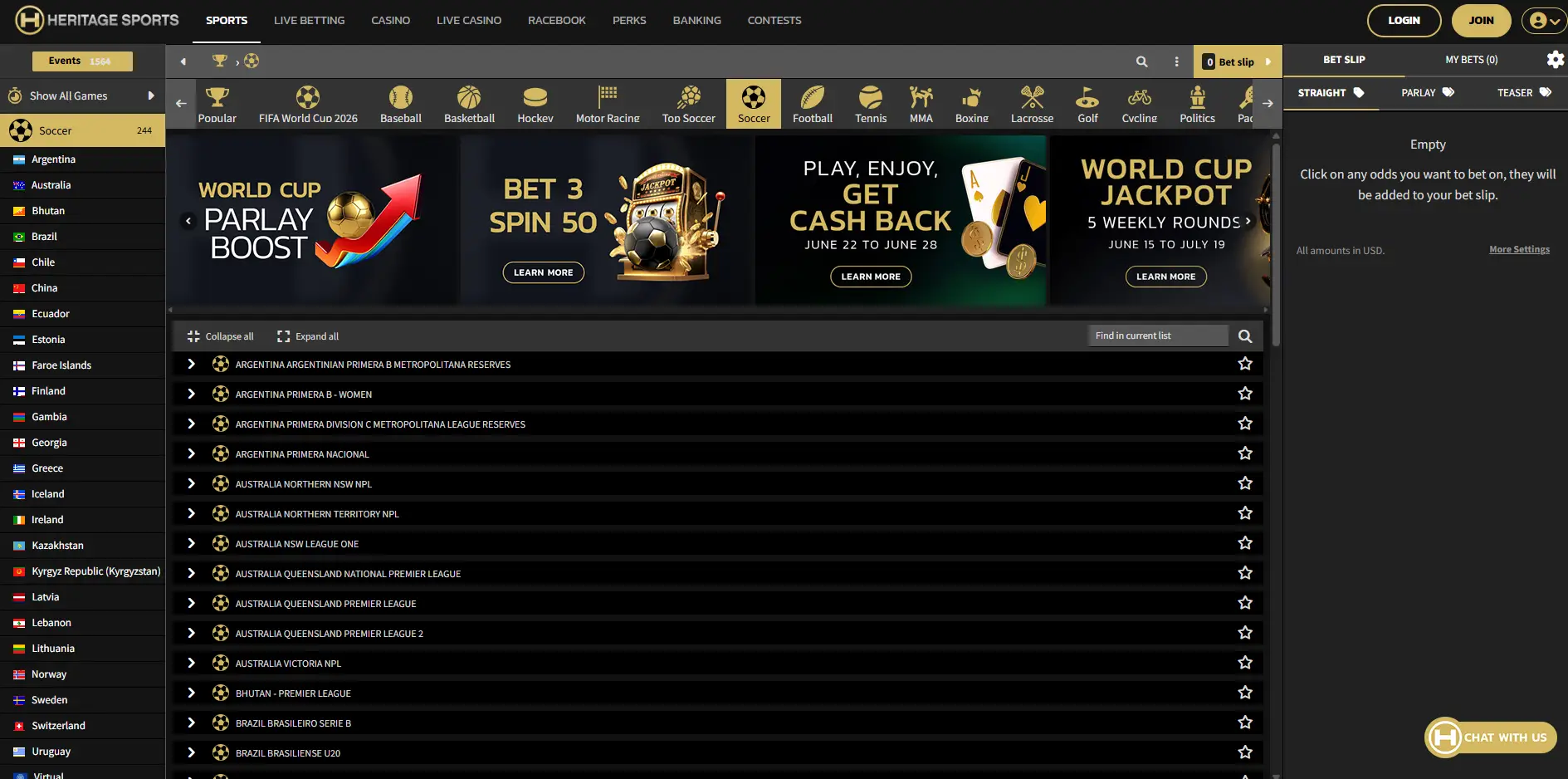
Task: Expand Show All Games arrow
Action: [151, 96]
